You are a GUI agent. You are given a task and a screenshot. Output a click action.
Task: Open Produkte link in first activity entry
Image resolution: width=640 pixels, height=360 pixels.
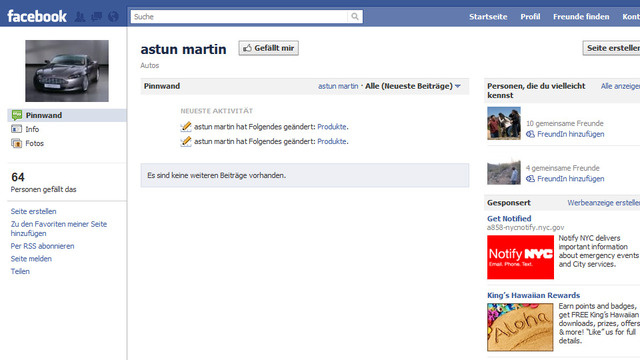332,127
